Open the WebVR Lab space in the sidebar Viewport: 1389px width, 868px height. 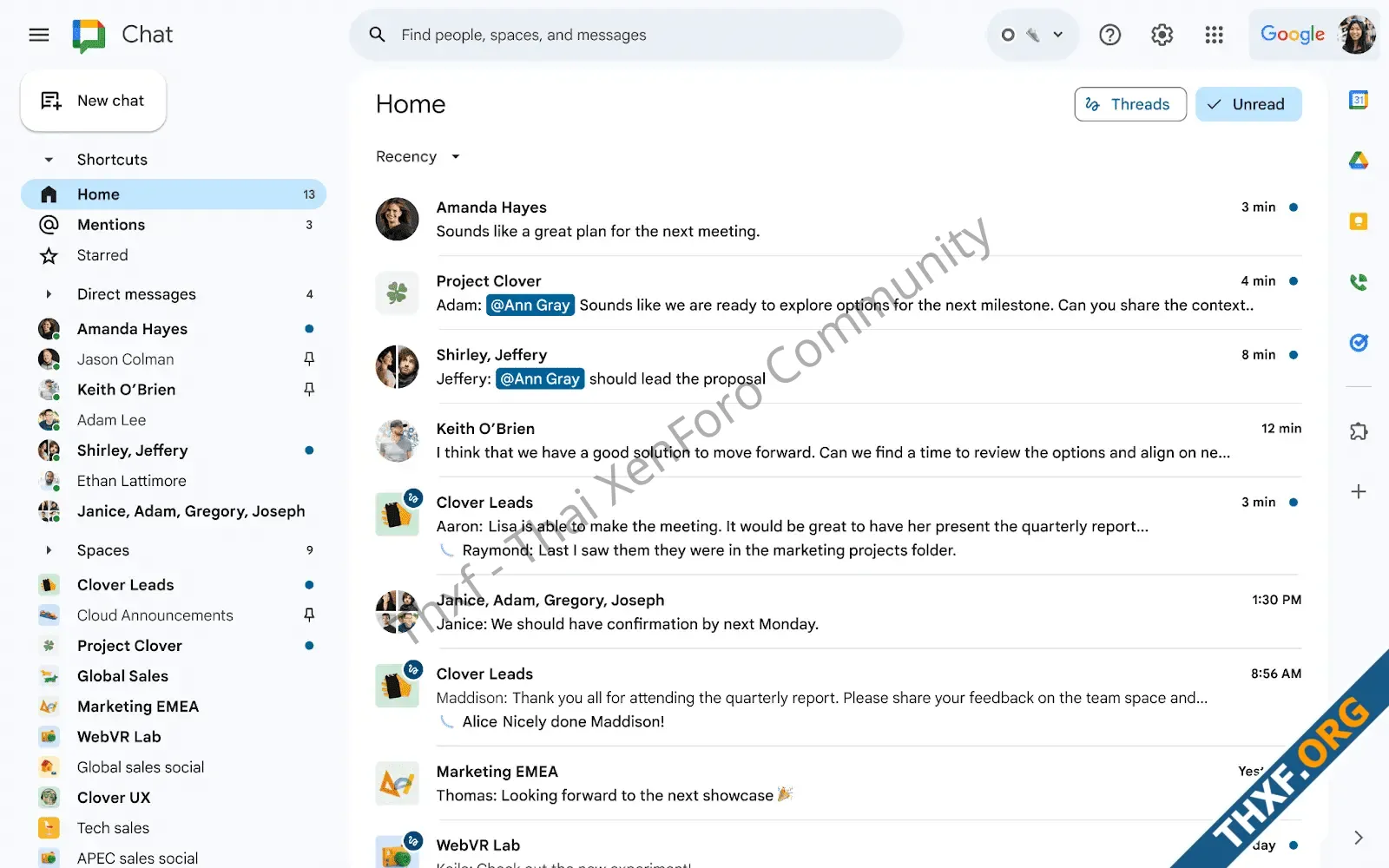[174, 737]
